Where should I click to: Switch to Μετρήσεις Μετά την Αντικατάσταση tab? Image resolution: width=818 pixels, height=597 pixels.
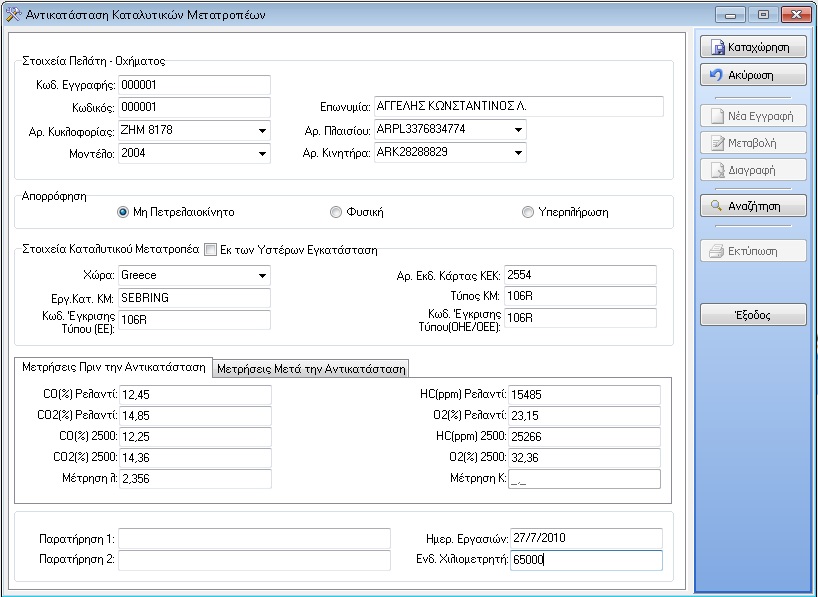click(311, 368)
